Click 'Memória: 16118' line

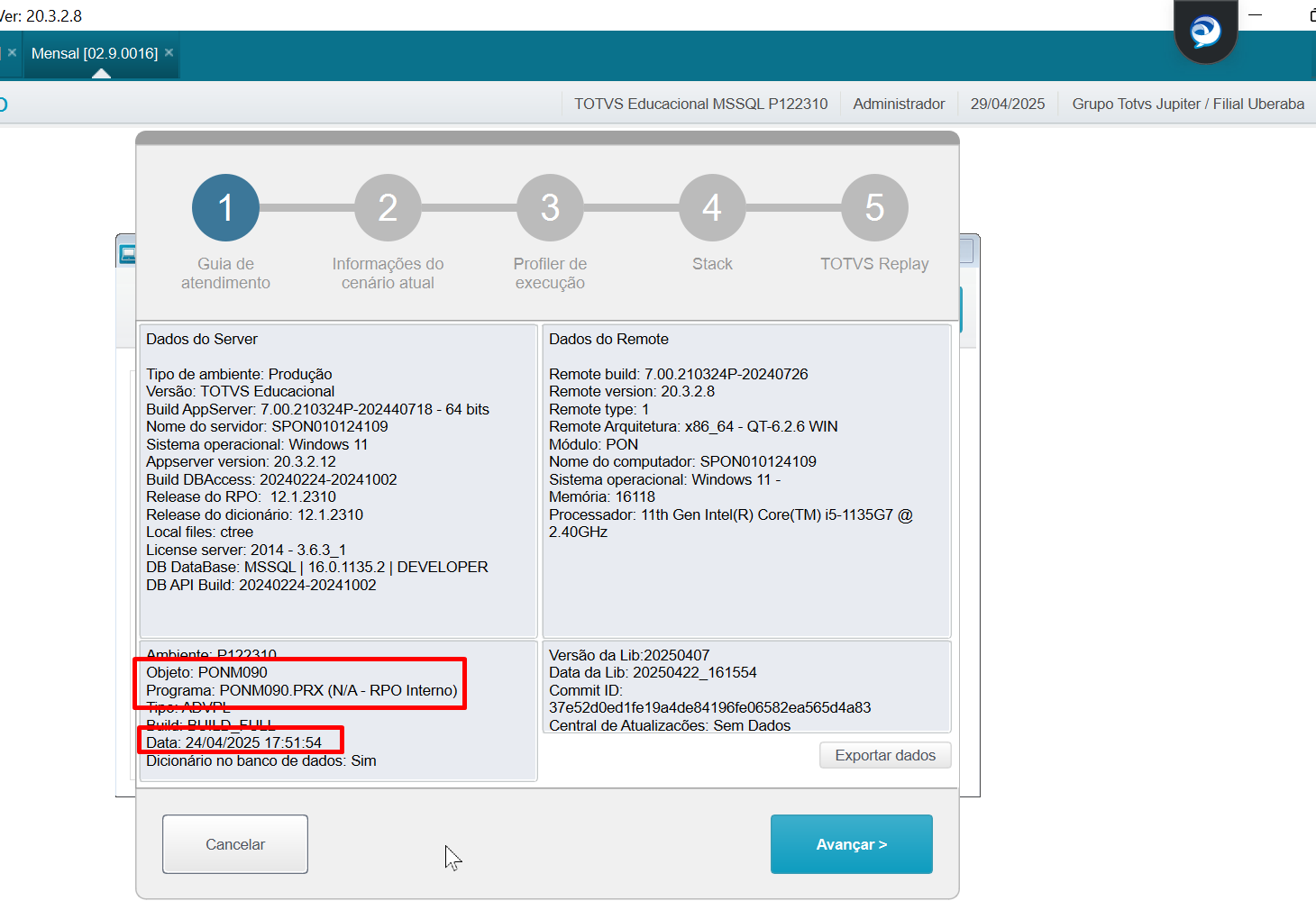602,496
